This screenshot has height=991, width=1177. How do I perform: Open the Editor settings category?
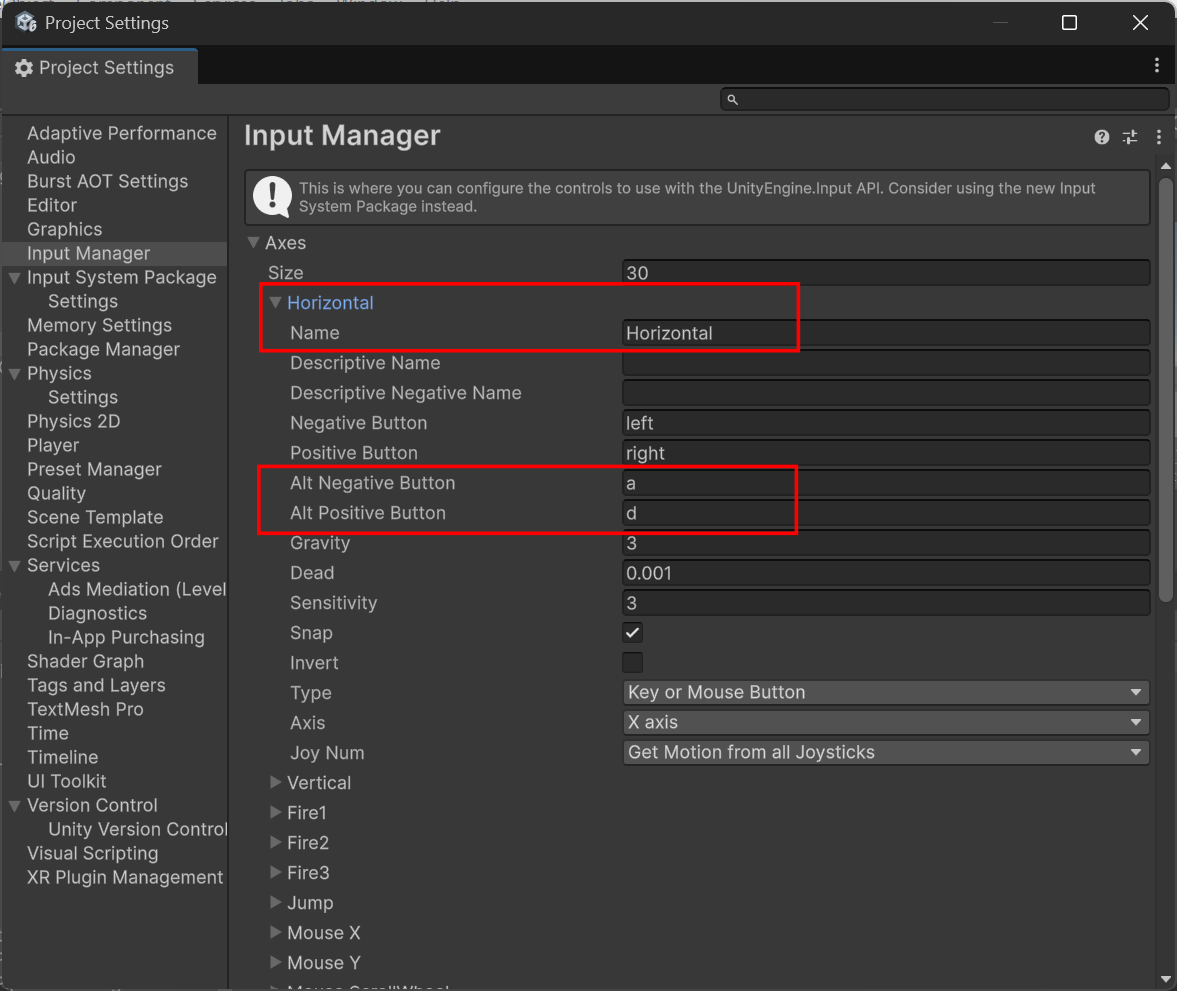point(52,205)
